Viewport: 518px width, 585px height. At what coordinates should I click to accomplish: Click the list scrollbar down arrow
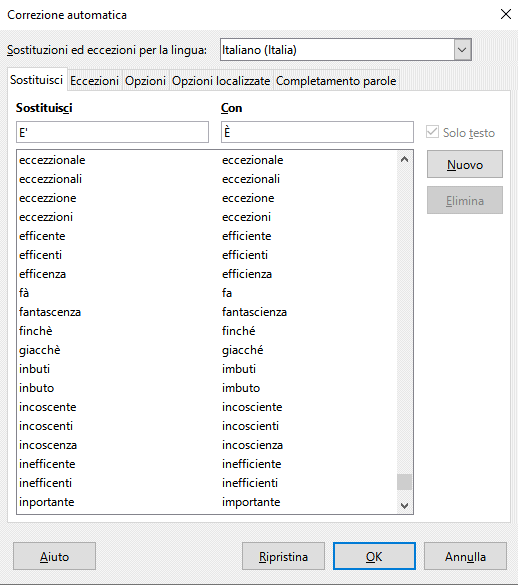(x=404, y=506)
